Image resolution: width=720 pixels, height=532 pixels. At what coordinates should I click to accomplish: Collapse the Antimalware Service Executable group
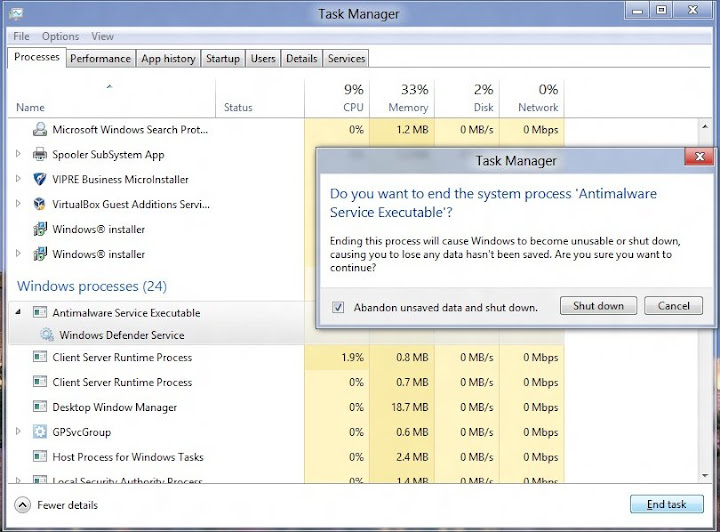(18, 312)
